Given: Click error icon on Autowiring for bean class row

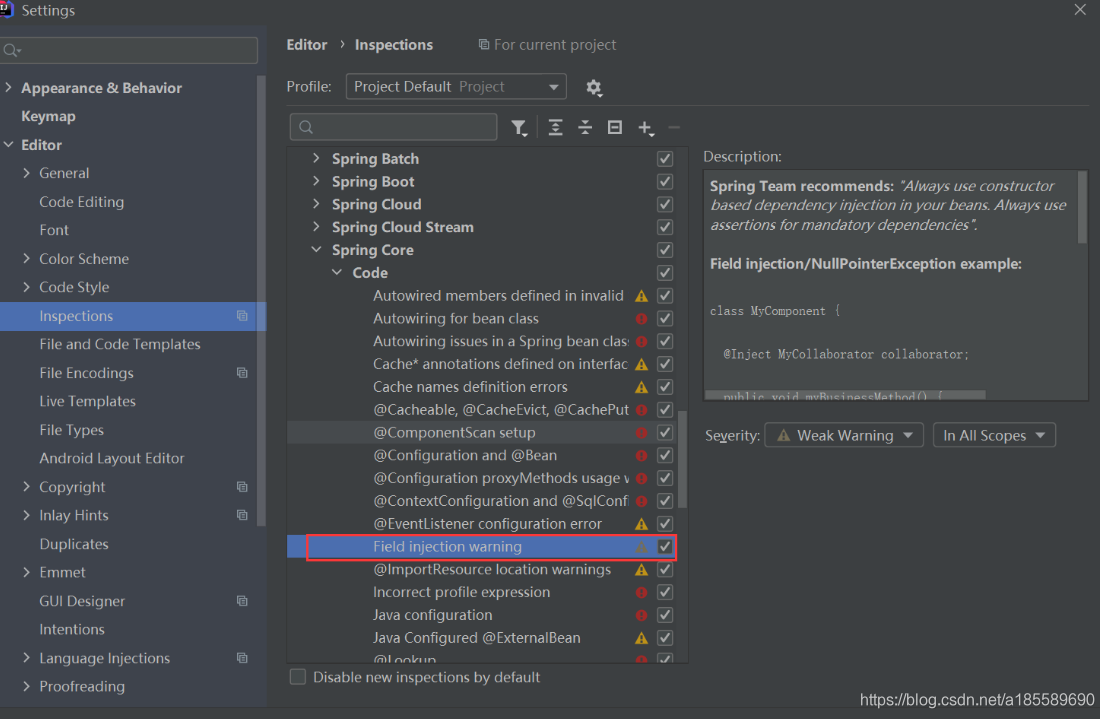Looking at the screenshot, I should (641, 319).
